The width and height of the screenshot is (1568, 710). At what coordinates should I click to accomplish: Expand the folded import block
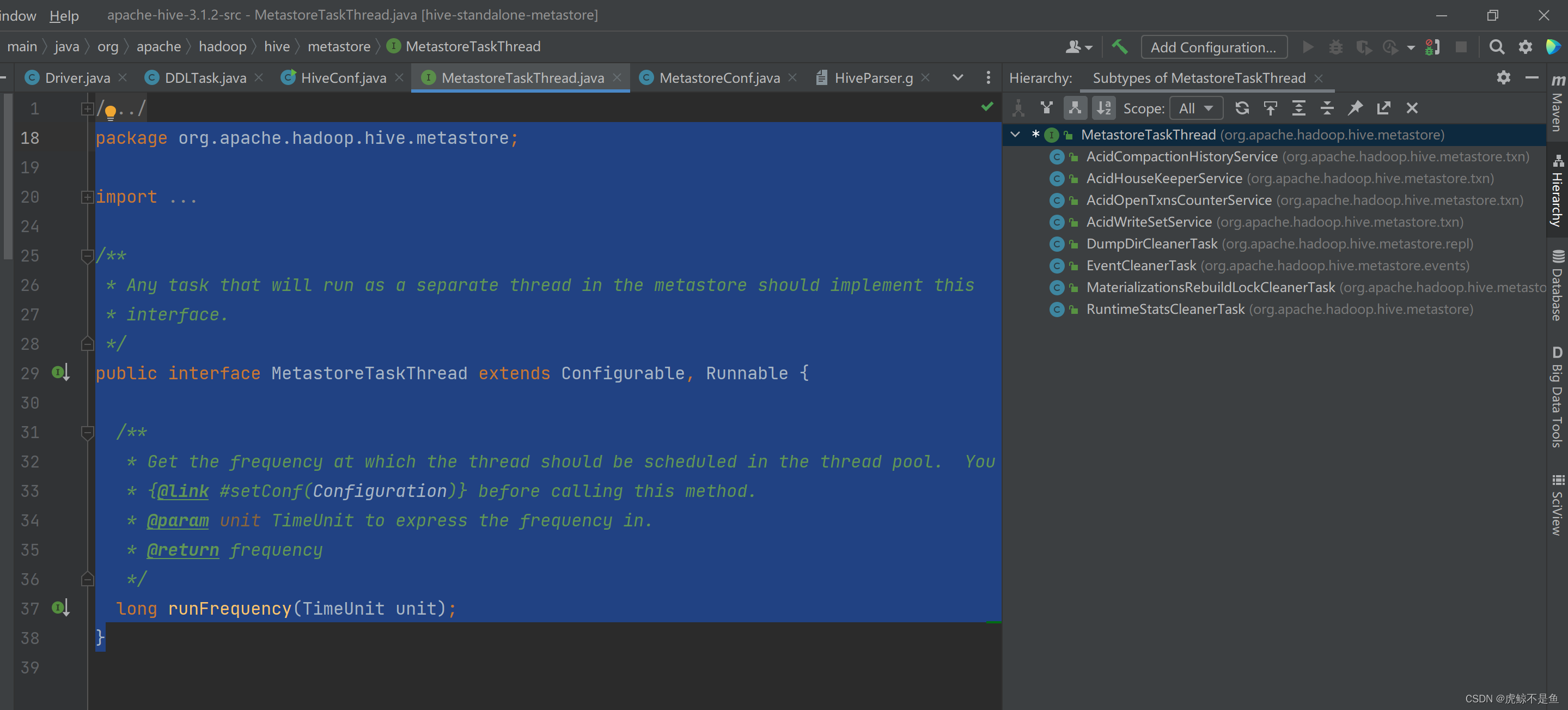point(87,197)
